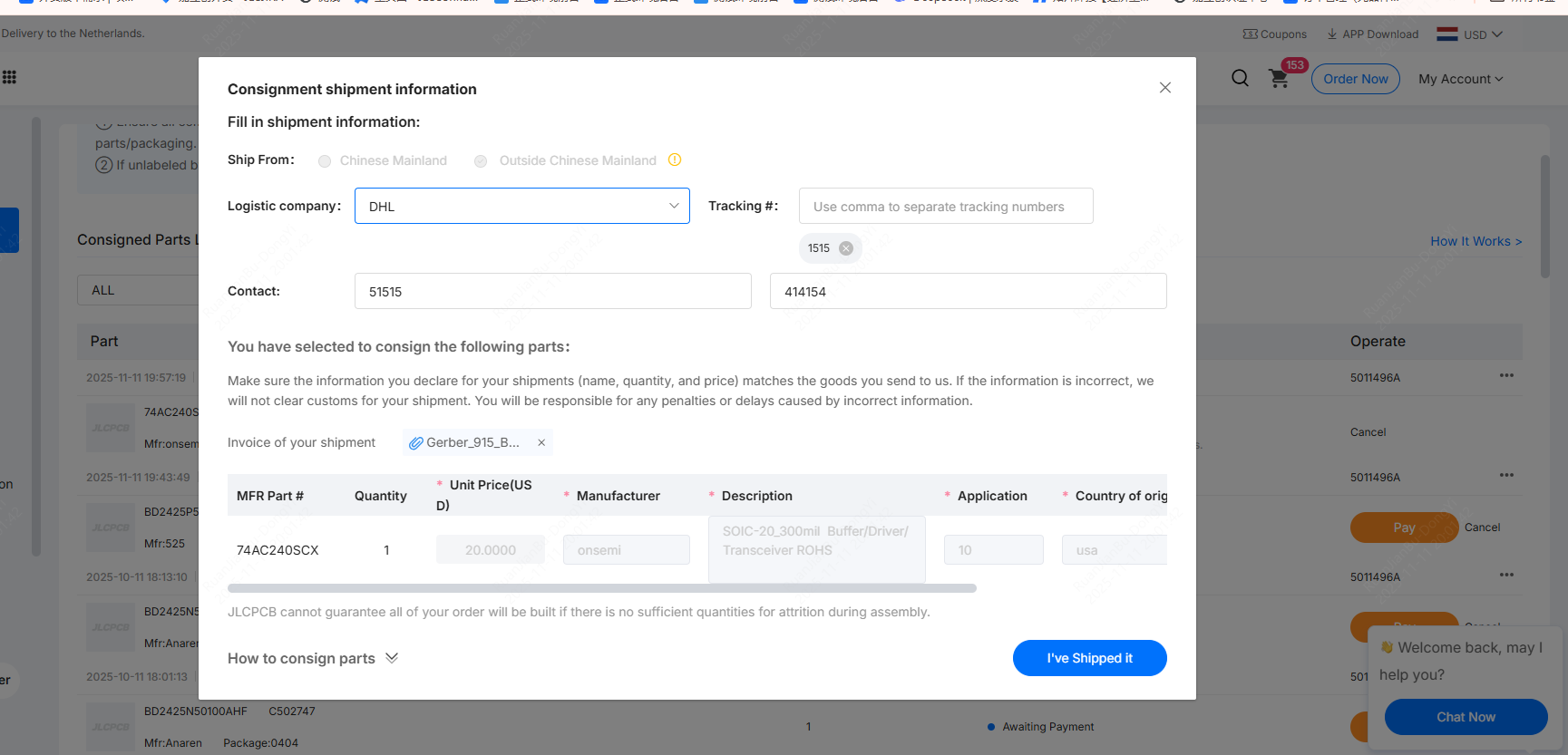1568x755 pixels.
Task: Click the Coupons link in top bar
Action: pyautogui.click(x=1275, y=34)
